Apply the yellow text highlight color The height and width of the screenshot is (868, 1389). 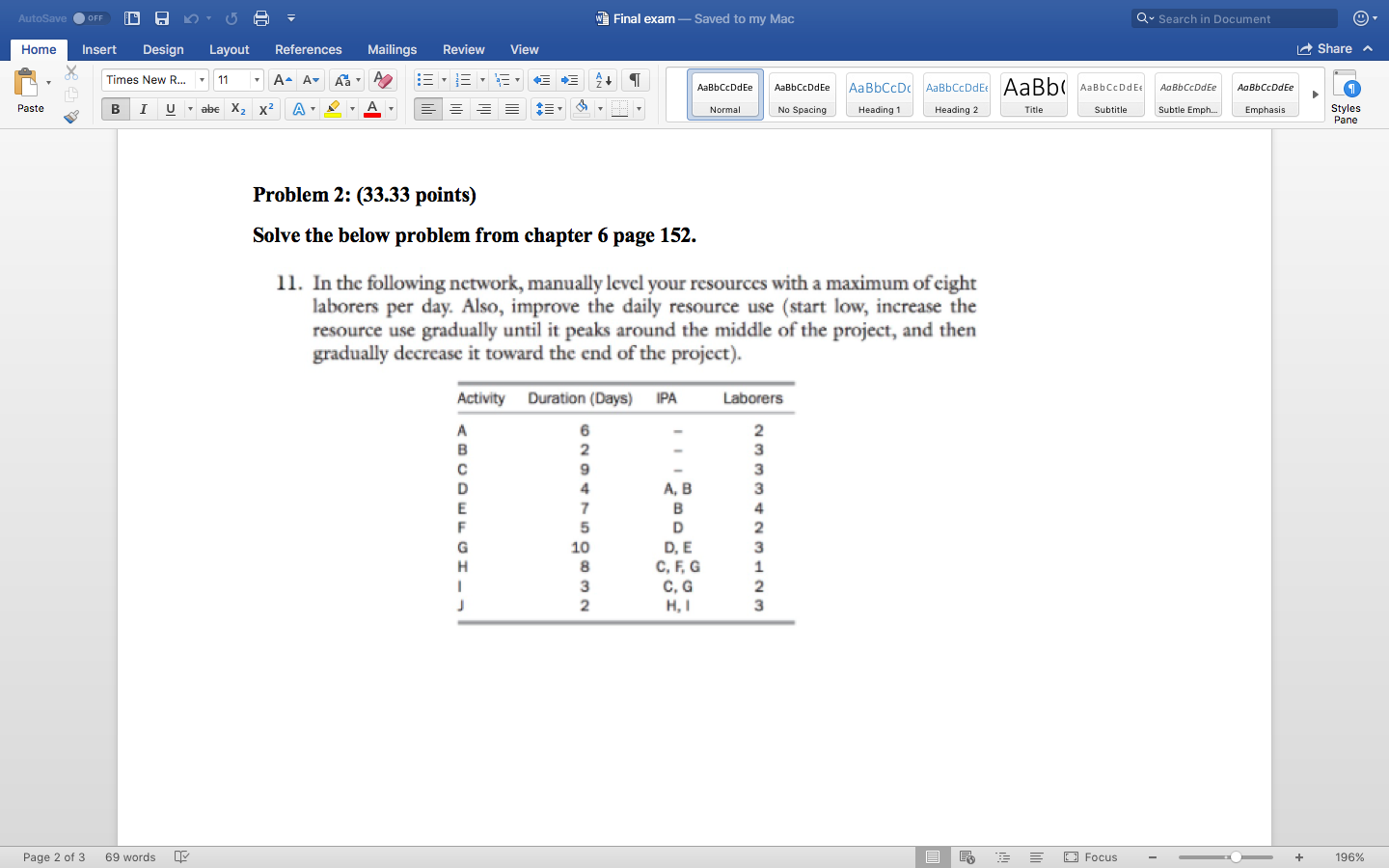point(333,109)
